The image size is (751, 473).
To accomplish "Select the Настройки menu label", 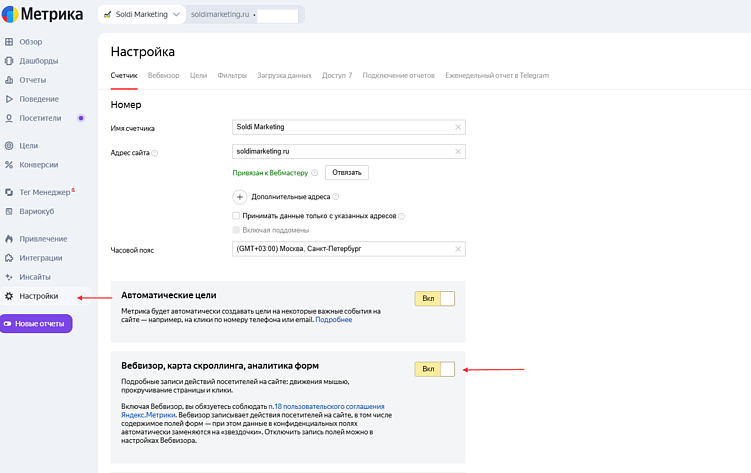I will pyautogui.click(x=39, y=296).
